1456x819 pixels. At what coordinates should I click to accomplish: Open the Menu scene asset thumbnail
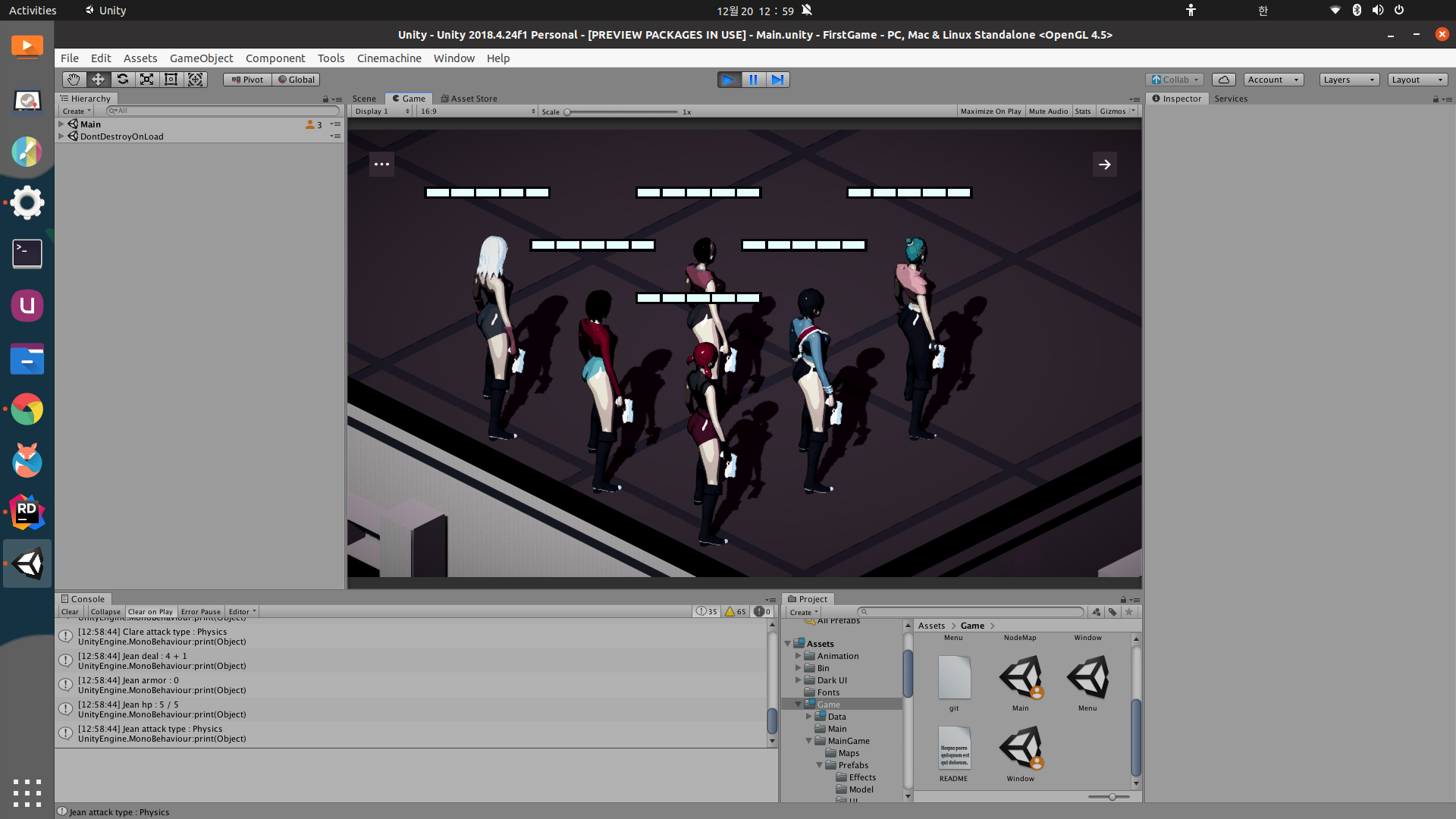(1087, 678)
